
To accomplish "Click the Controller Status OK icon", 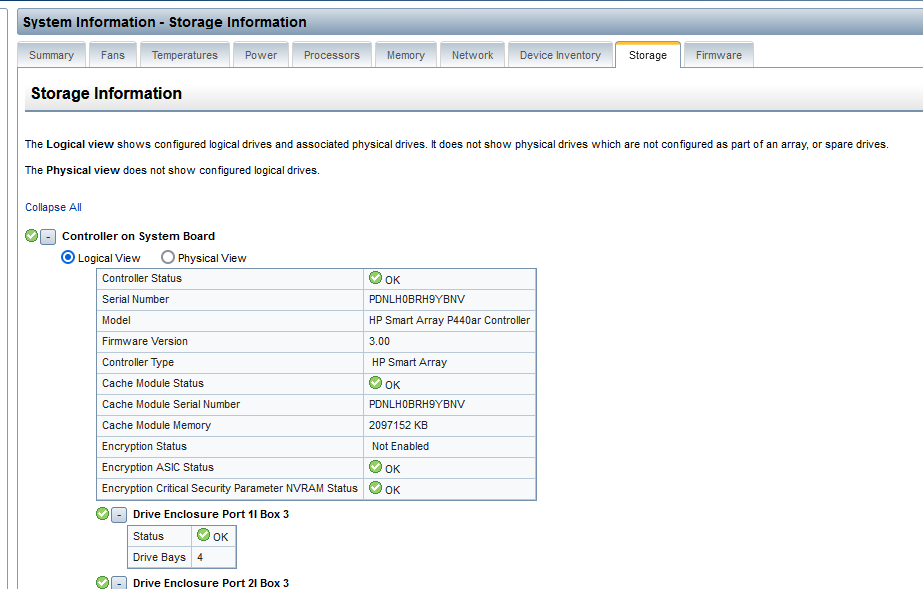I will [x=376, y=278].
